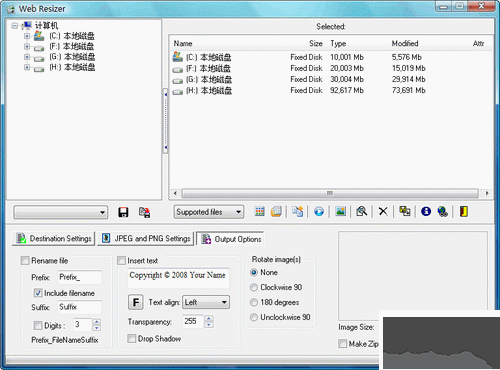500x370 pixels.
Task: Open the JPEG and PNG Settings tab
Action: coord(146,239)
